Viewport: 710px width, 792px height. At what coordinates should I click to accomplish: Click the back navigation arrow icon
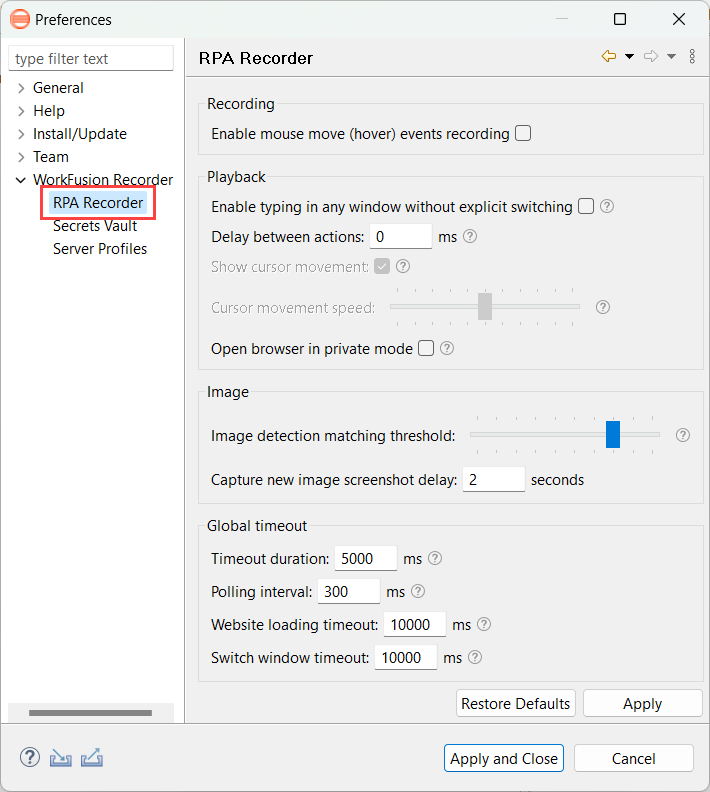click(609, 56)
